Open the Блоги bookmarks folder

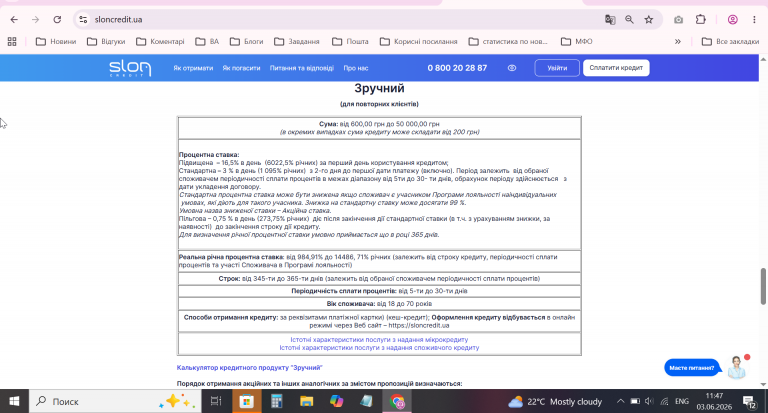[247, 42]
